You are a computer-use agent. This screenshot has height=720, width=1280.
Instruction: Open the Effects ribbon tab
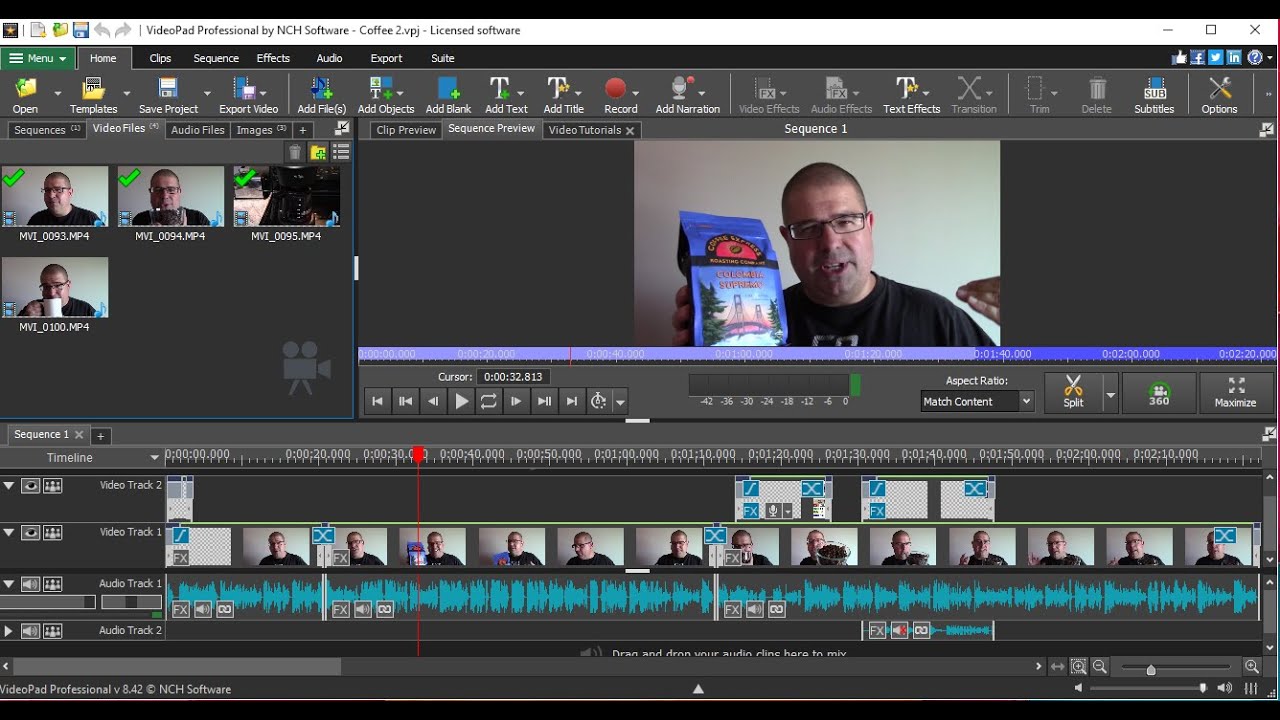click(273, 58)
